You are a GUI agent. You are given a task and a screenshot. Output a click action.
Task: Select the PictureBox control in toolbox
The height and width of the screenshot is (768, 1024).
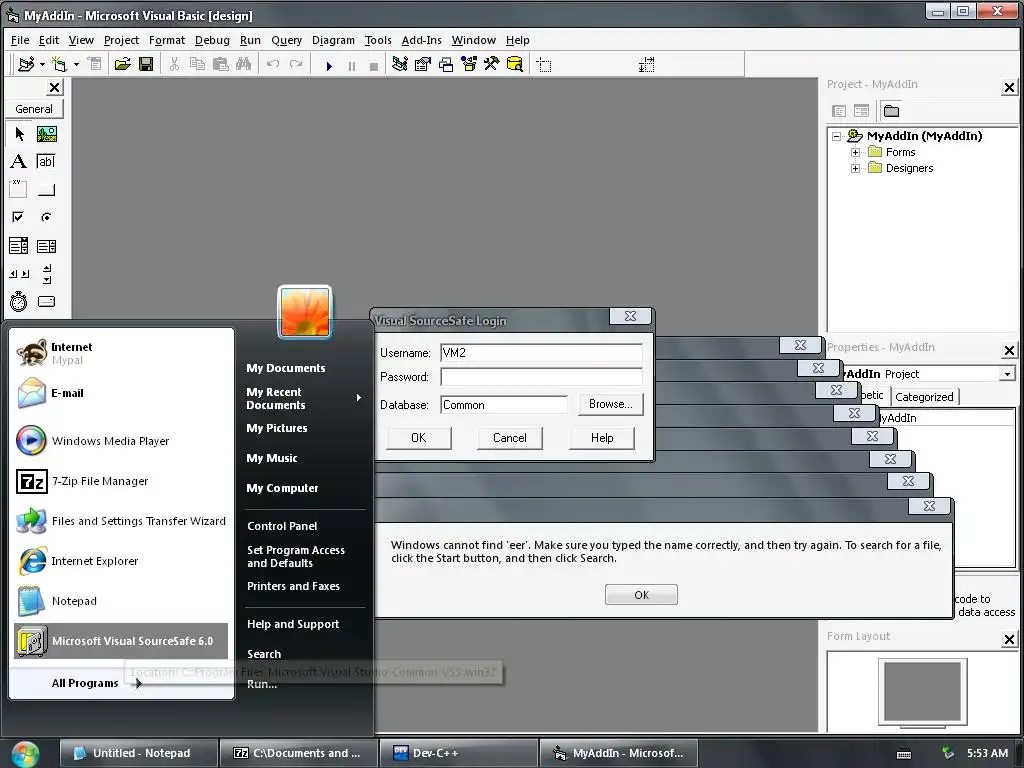(46, 134)
